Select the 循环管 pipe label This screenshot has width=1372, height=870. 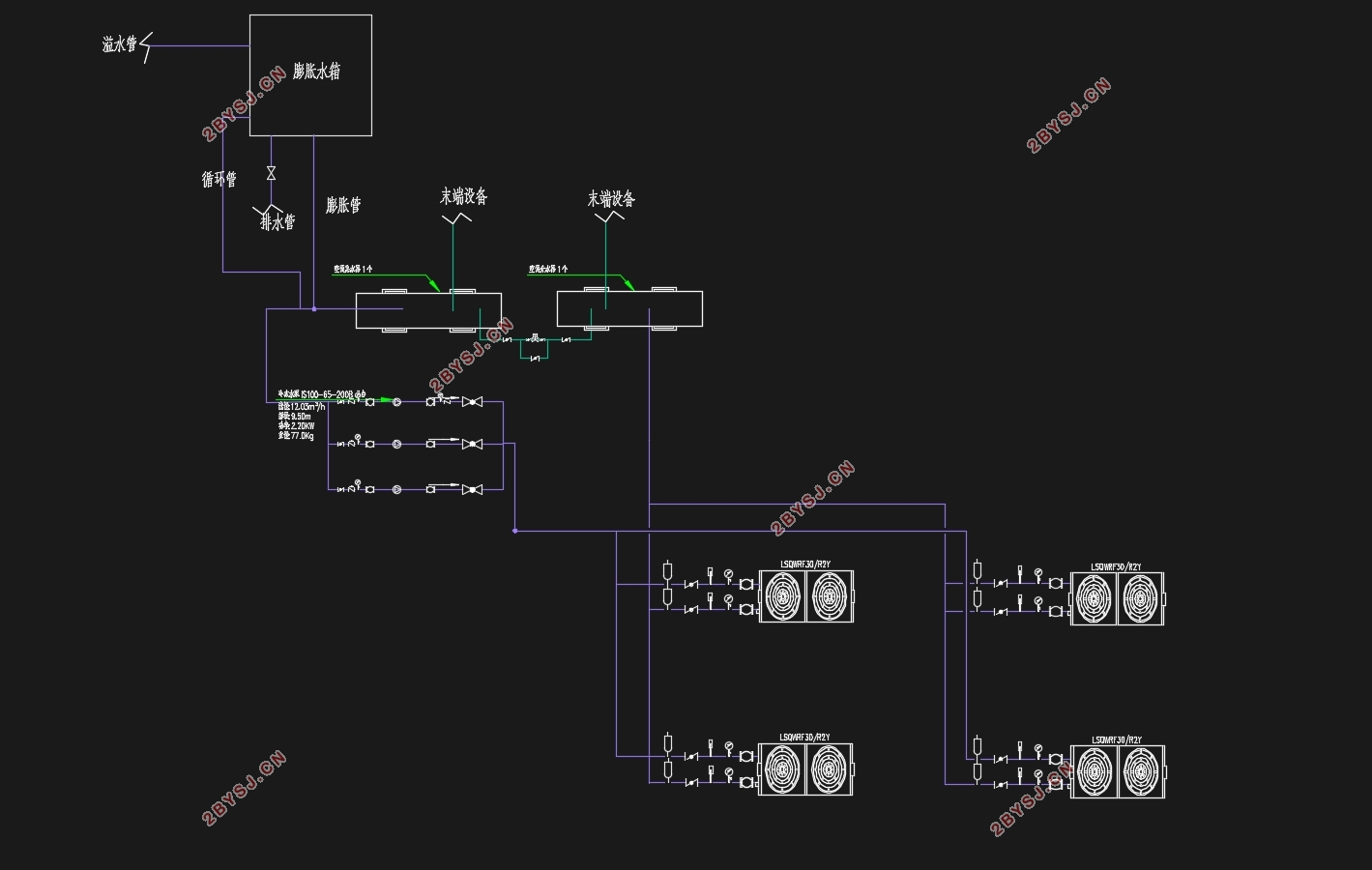pyautogui.click(x=219, y=179)
